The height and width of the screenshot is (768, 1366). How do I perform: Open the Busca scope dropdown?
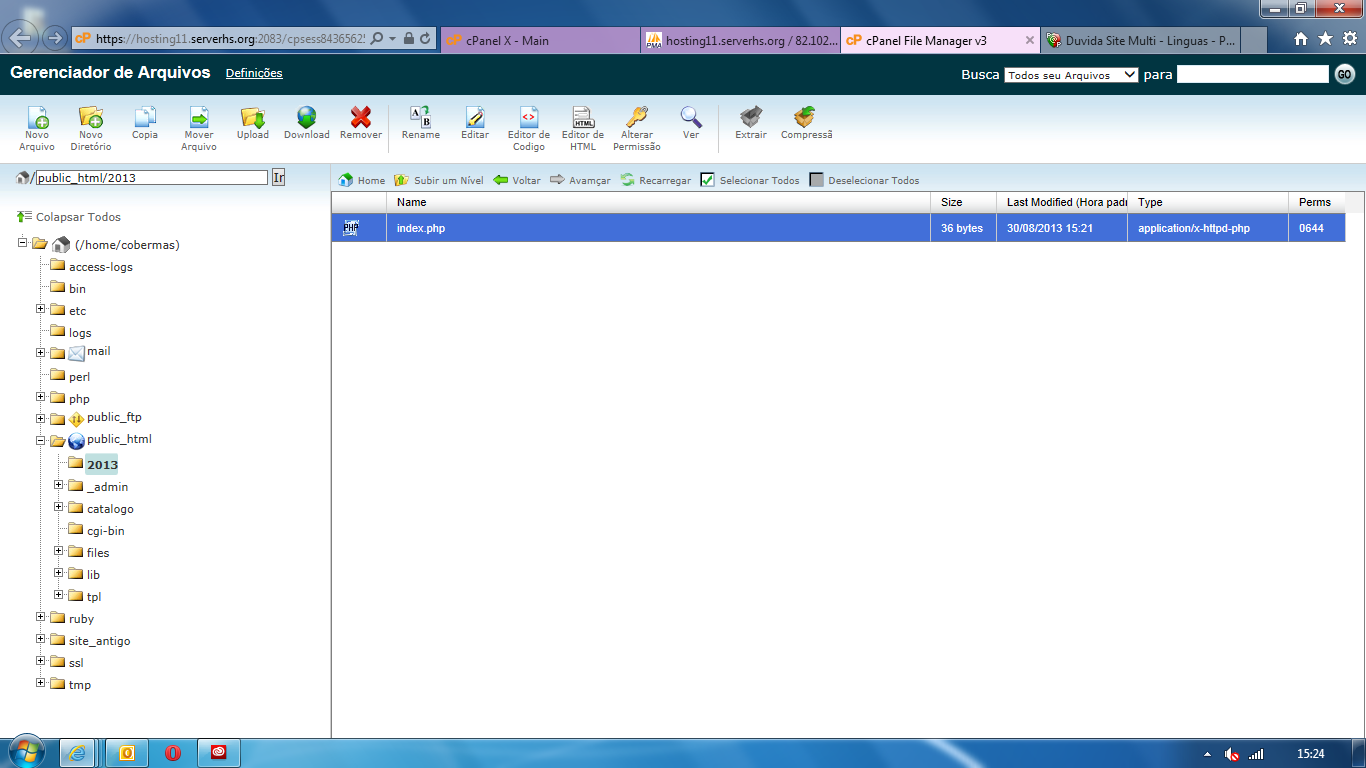click(x=1071, y=75)
